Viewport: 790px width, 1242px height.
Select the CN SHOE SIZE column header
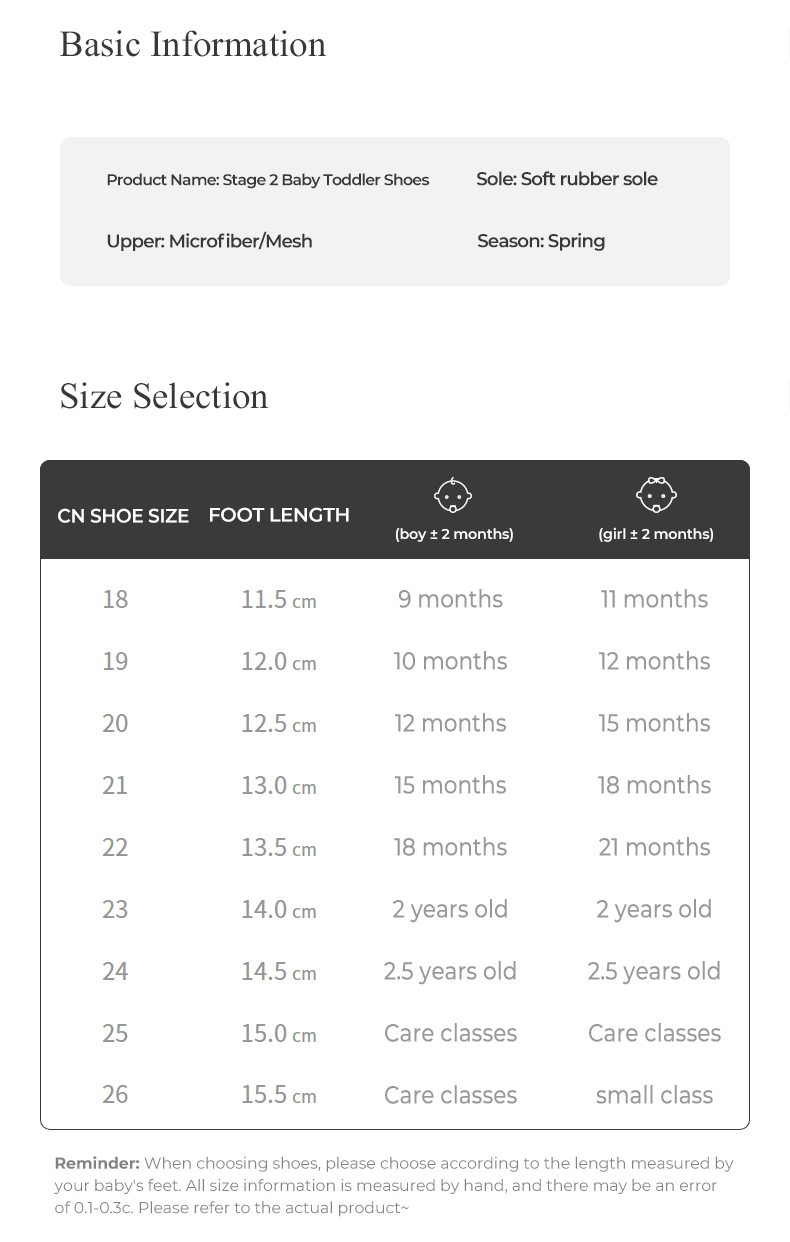click(x=123, y=516)
